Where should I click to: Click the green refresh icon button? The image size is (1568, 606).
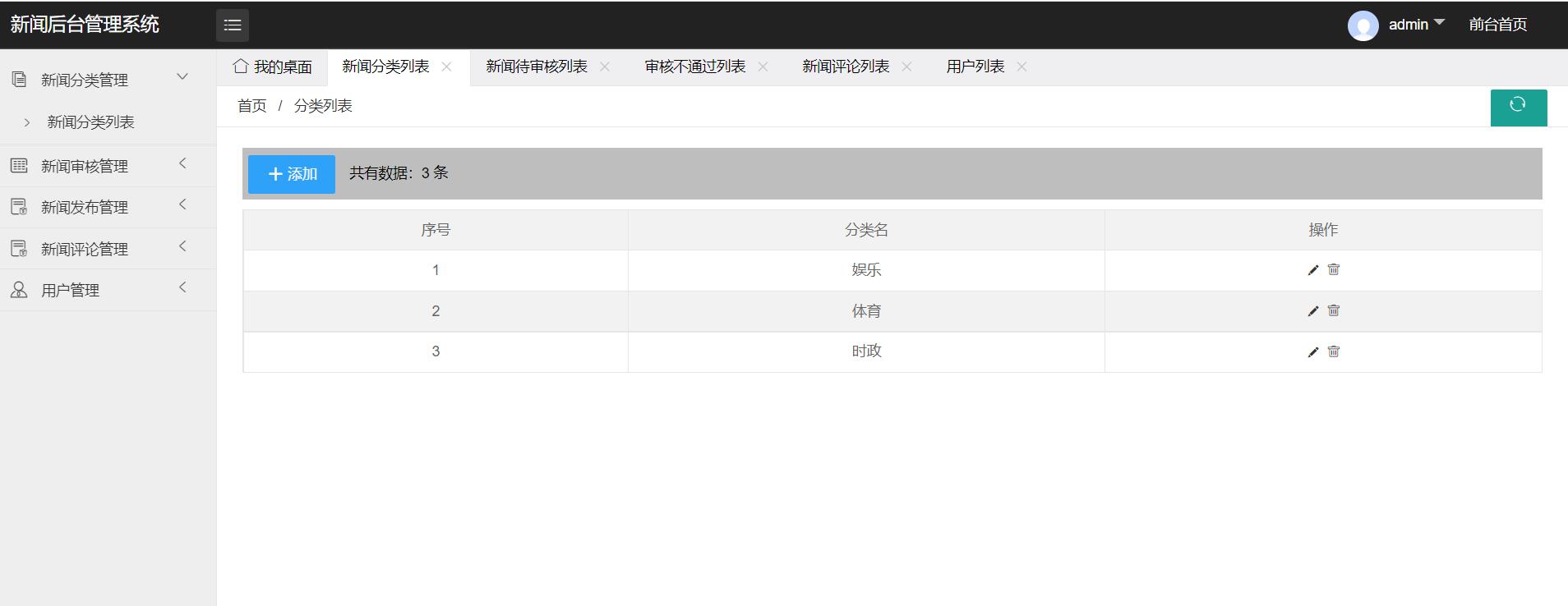1519,108
